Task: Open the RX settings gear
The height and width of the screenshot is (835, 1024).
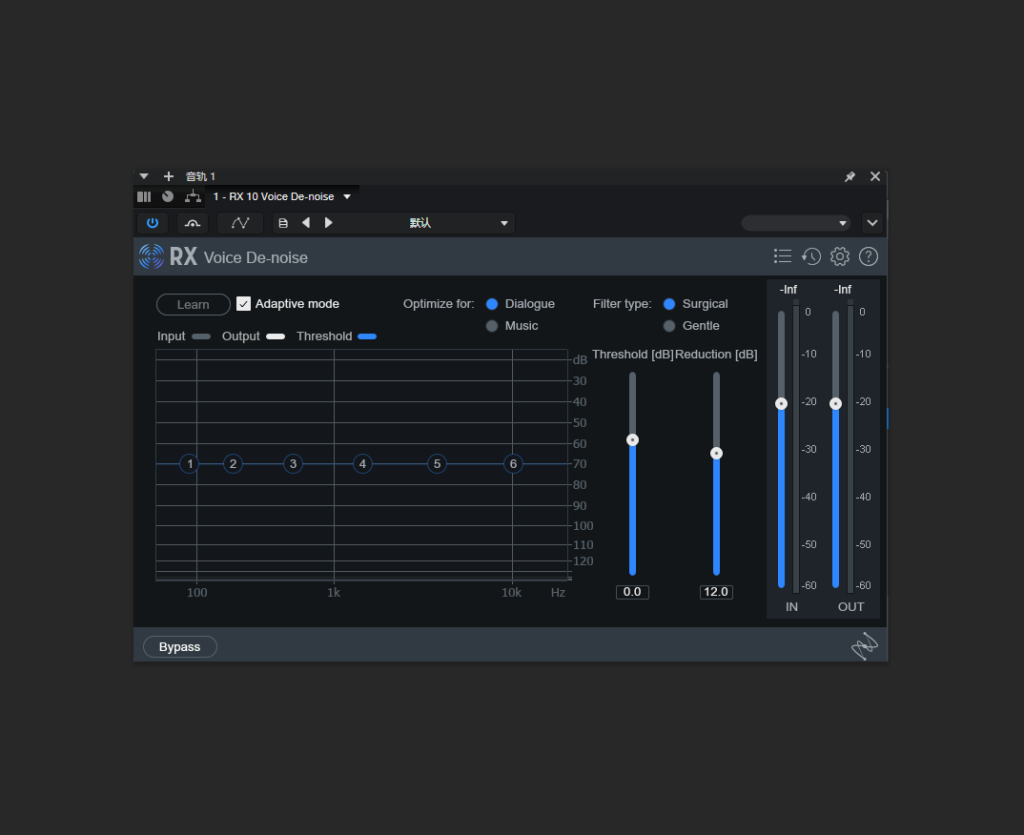Action: pyautogui.click(x=840, y=257)
